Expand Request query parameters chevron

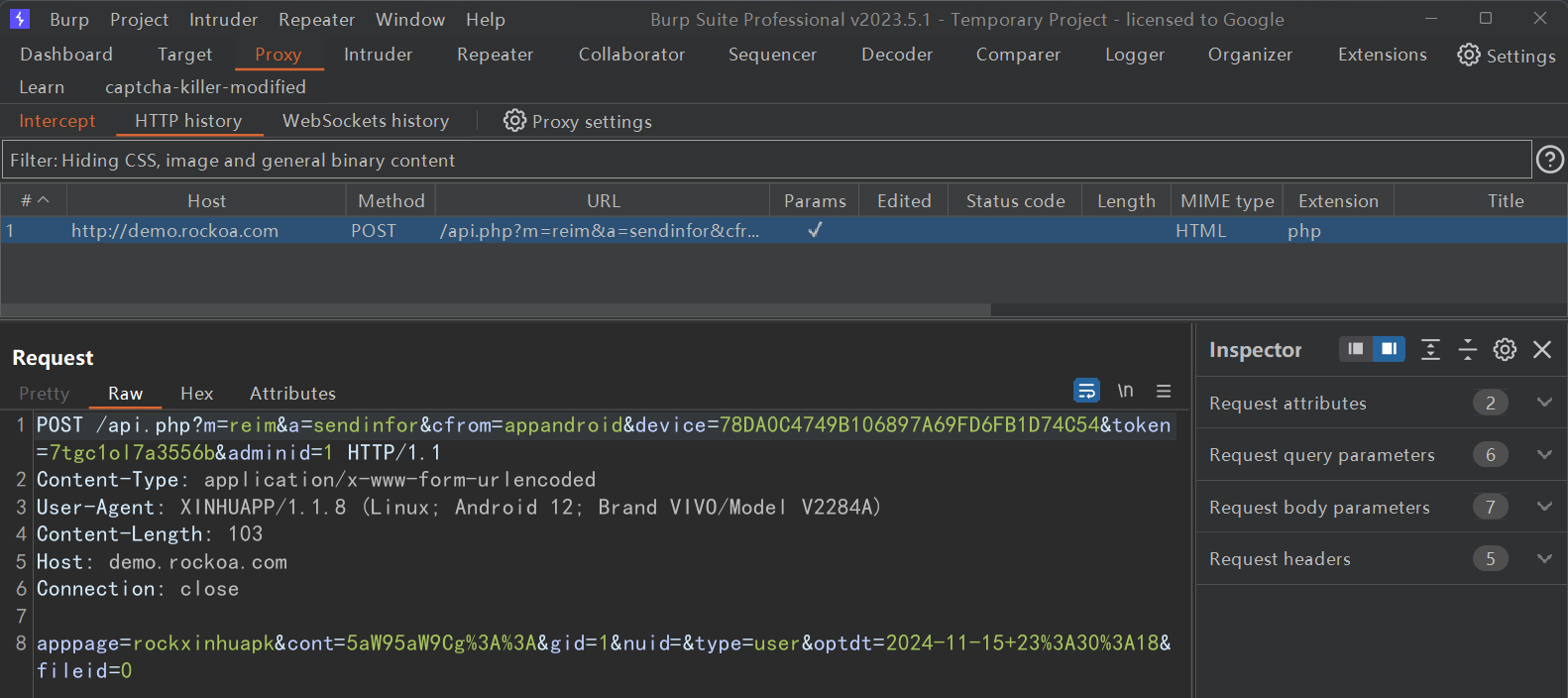point(1544,454)
